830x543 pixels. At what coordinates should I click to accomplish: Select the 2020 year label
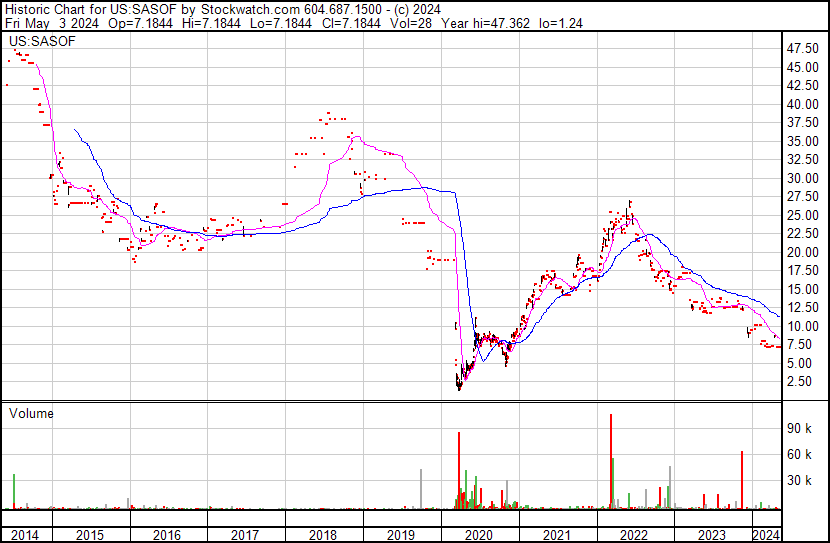[x=479, y=535]
